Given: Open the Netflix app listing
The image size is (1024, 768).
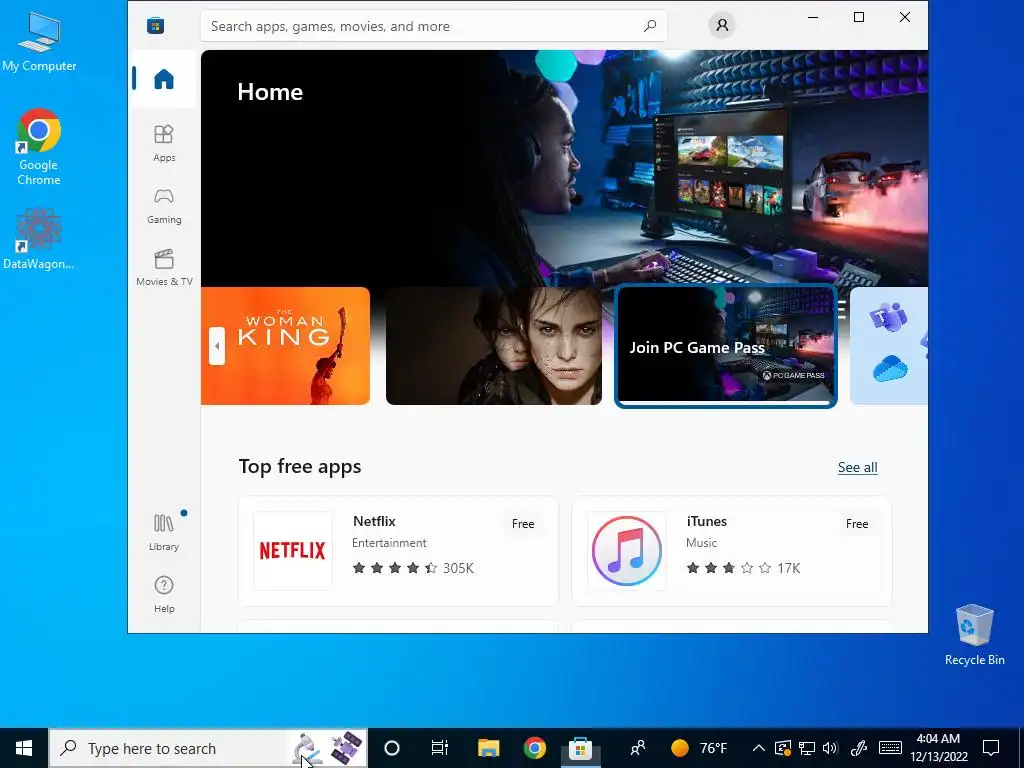Looking at the screenshot, I should pos(398,551).
